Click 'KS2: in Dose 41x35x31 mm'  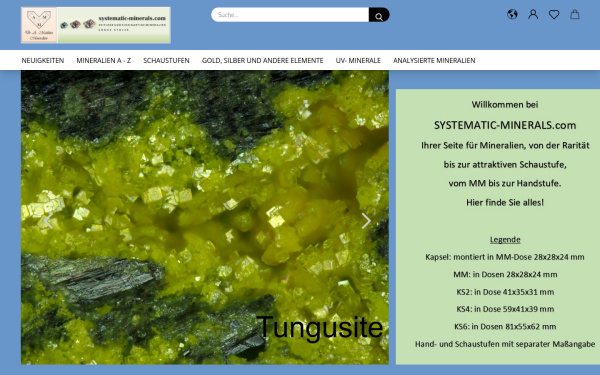point(505,292)
